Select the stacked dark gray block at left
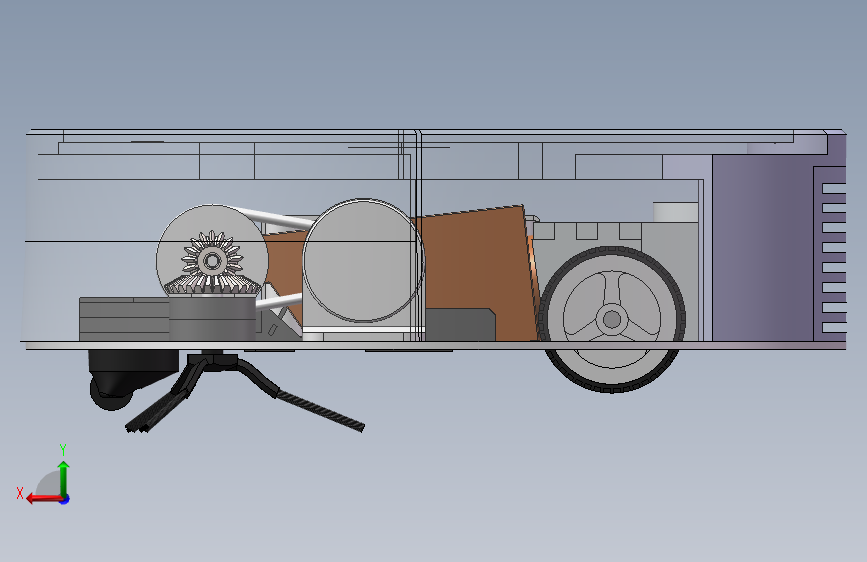Viewport: 867px width, 562px height. (x=124, y=319)
